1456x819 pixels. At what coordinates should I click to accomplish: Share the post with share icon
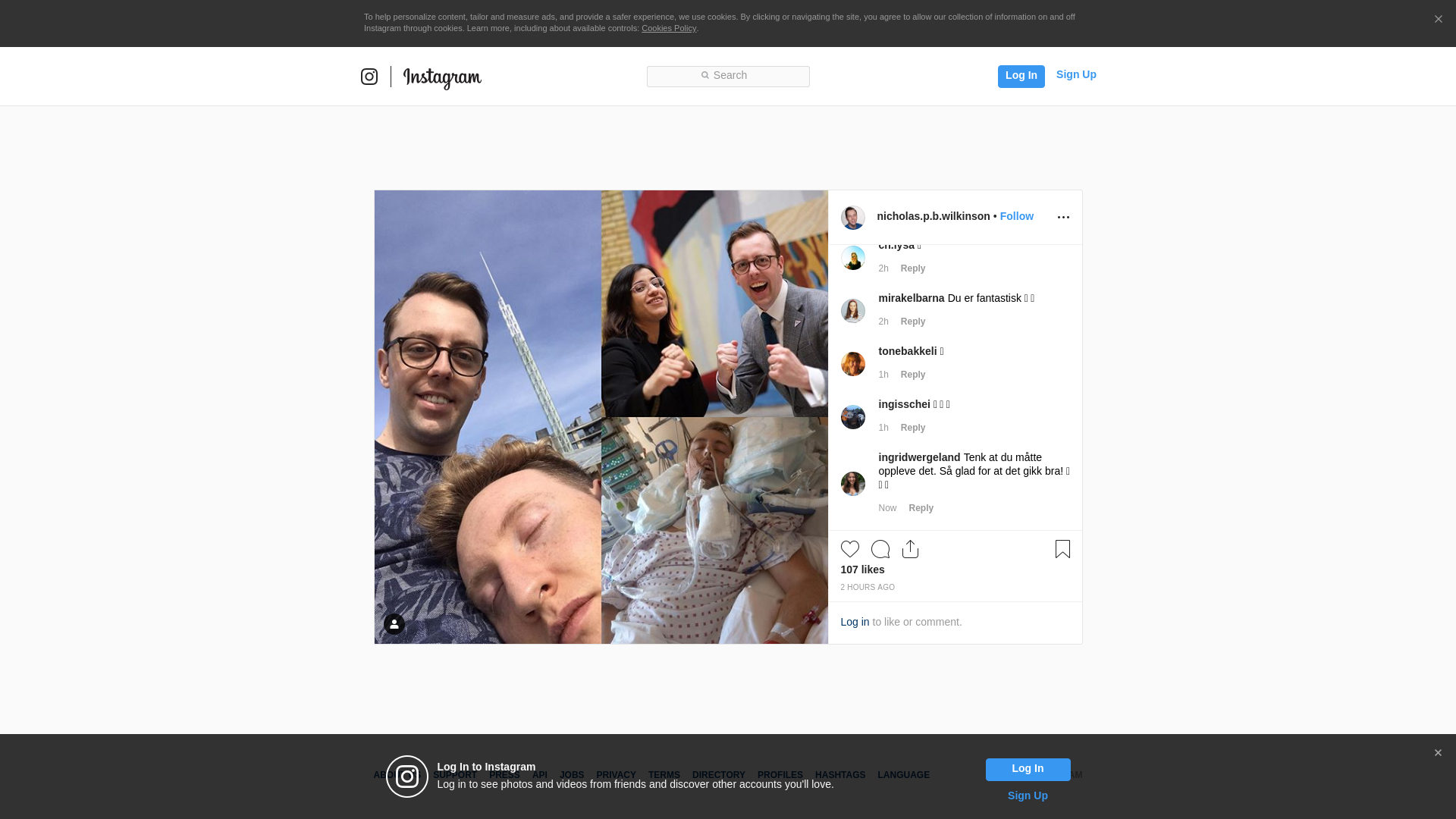pyautogui.click(x=911, y=549)
